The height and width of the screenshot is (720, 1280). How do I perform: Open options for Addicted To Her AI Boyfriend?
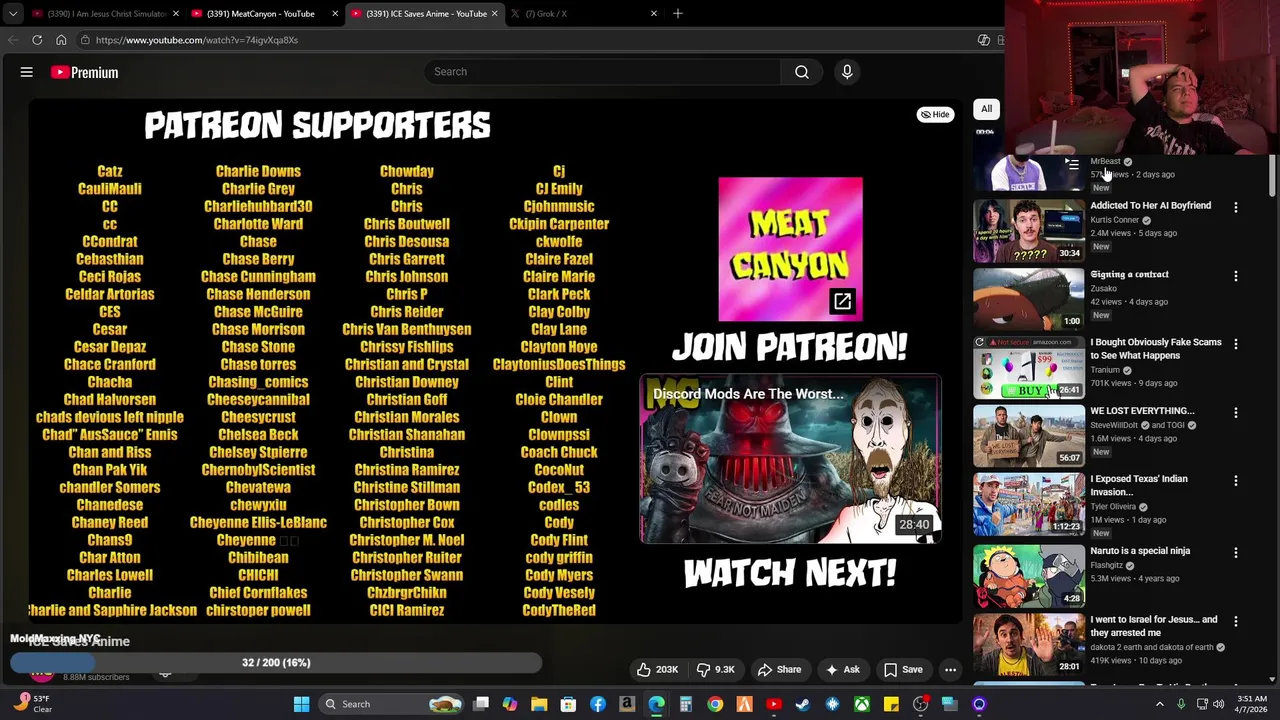[1236, 208]
